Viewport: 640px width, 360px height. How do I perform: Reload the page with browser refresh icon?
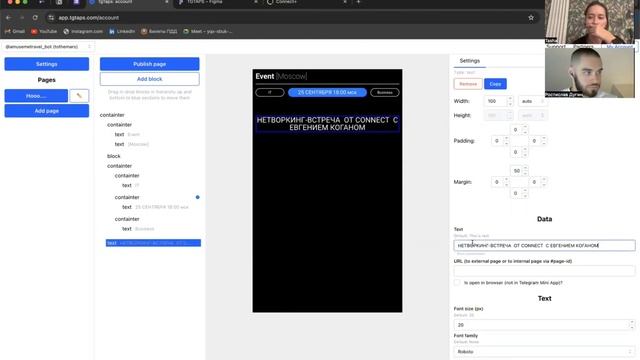35,18
